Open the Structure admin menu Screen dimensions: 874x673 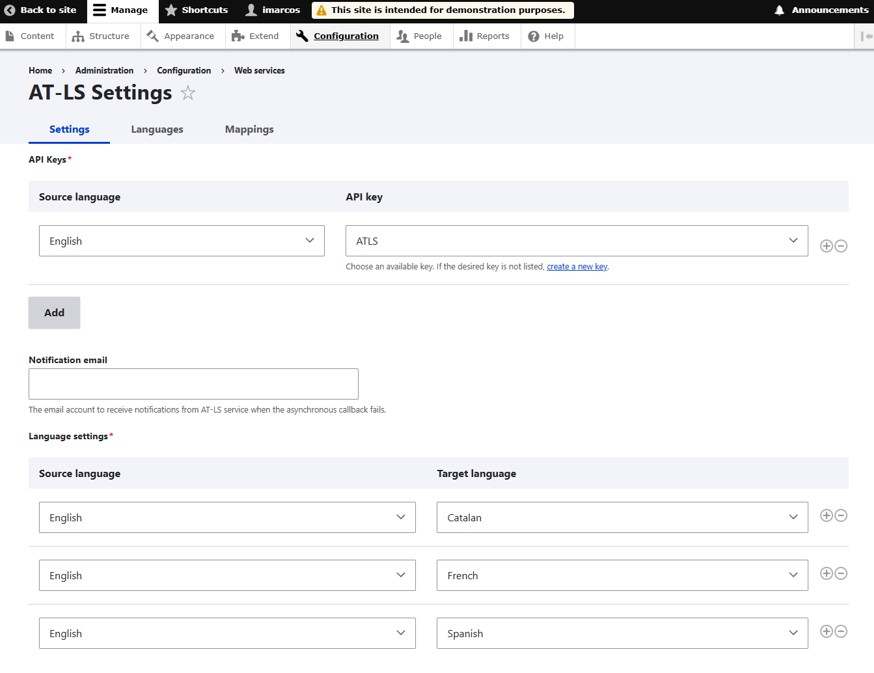click(x=100, y=36)
